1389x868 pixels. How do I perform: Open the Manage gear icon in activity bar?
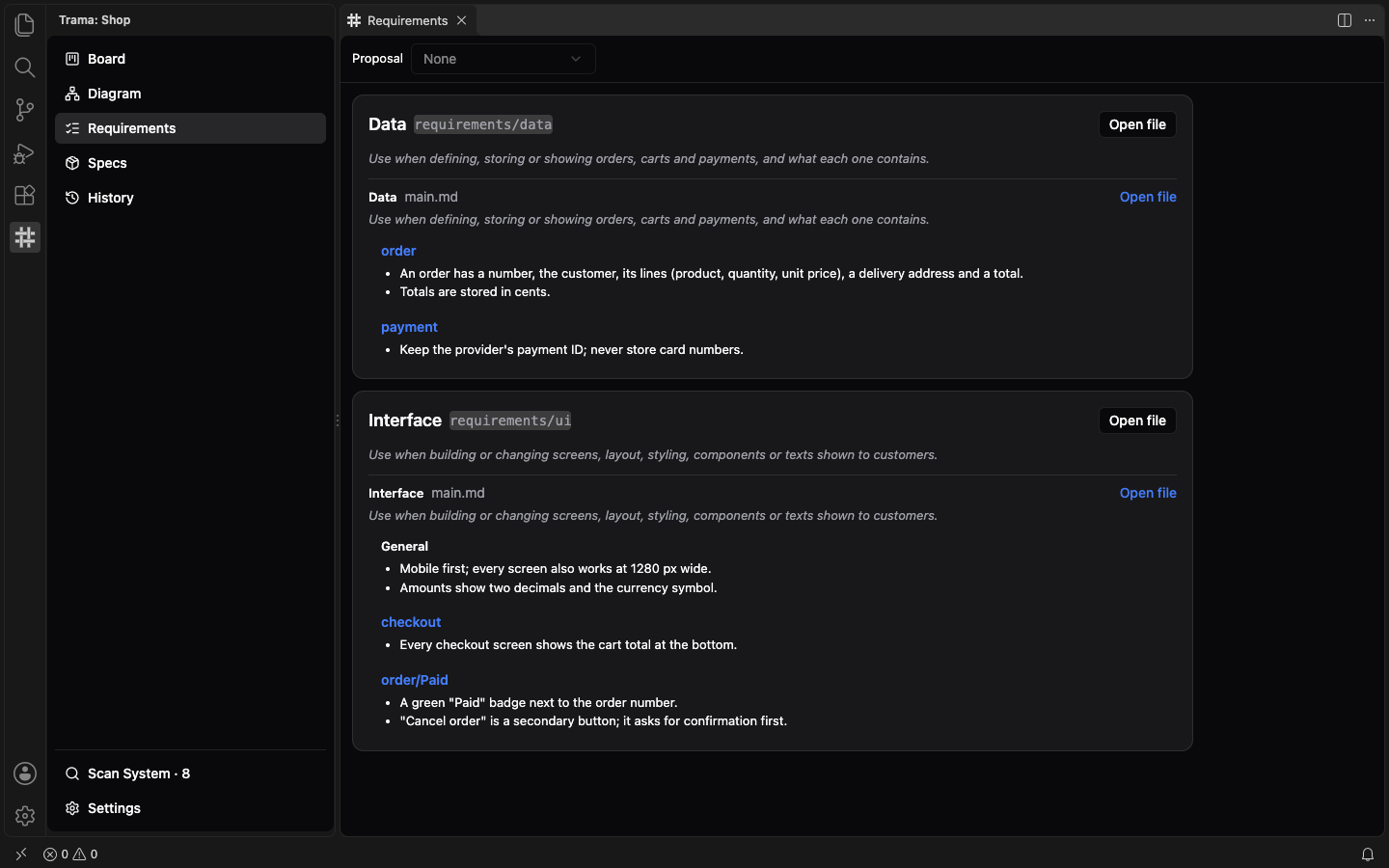[25, 816]
